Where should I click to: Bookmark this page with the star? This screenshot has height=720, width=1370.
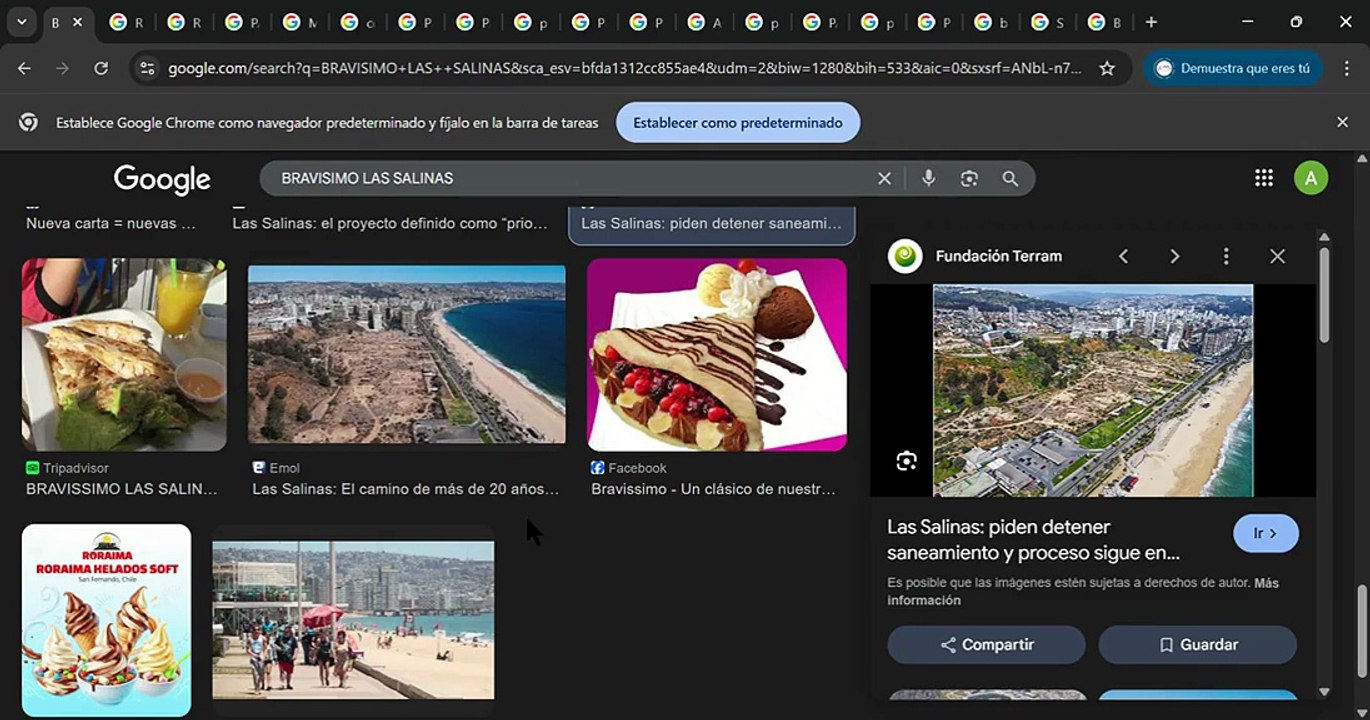1107,68
